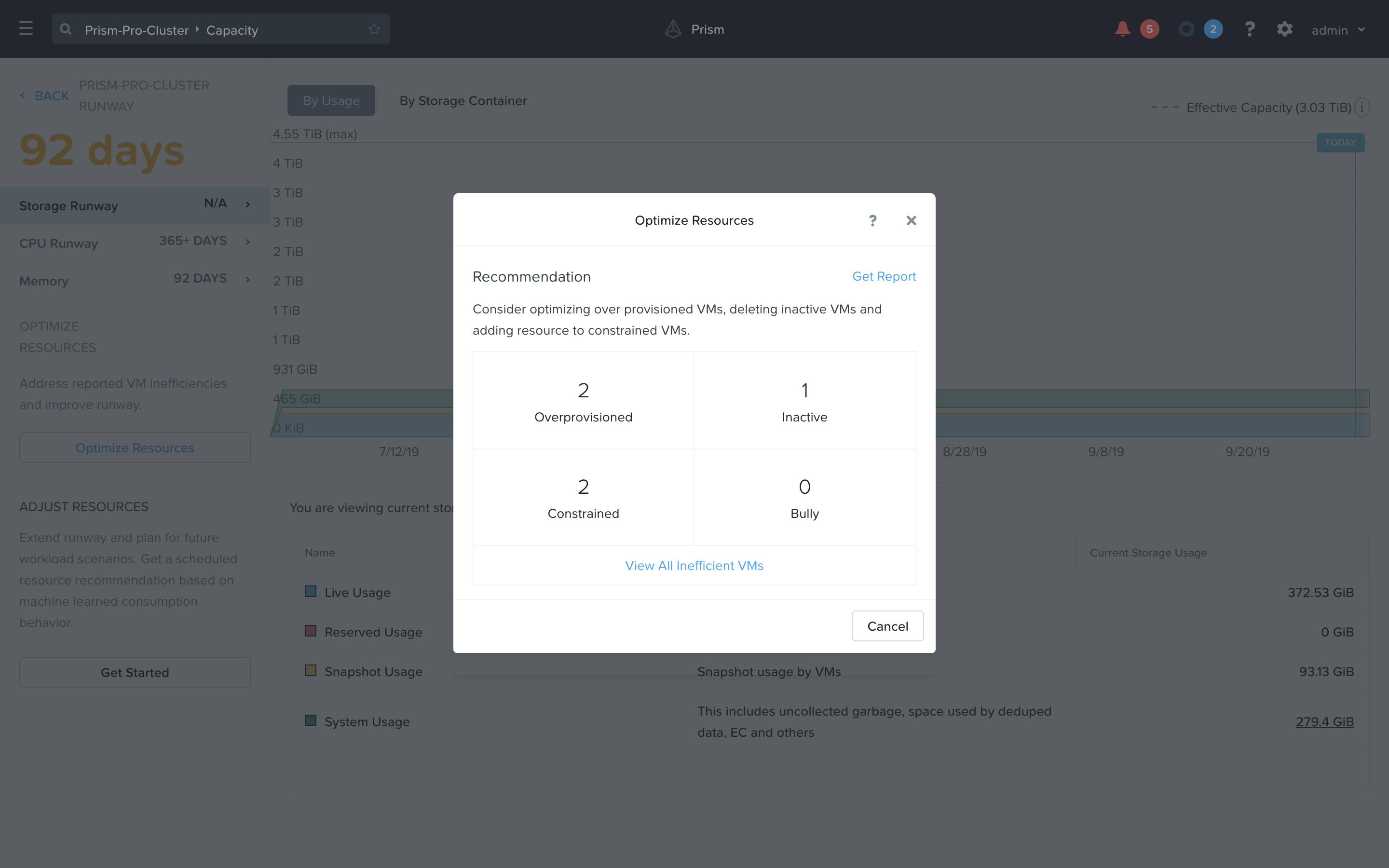Click the TODAY marker on chart

tap(1340, 142)
